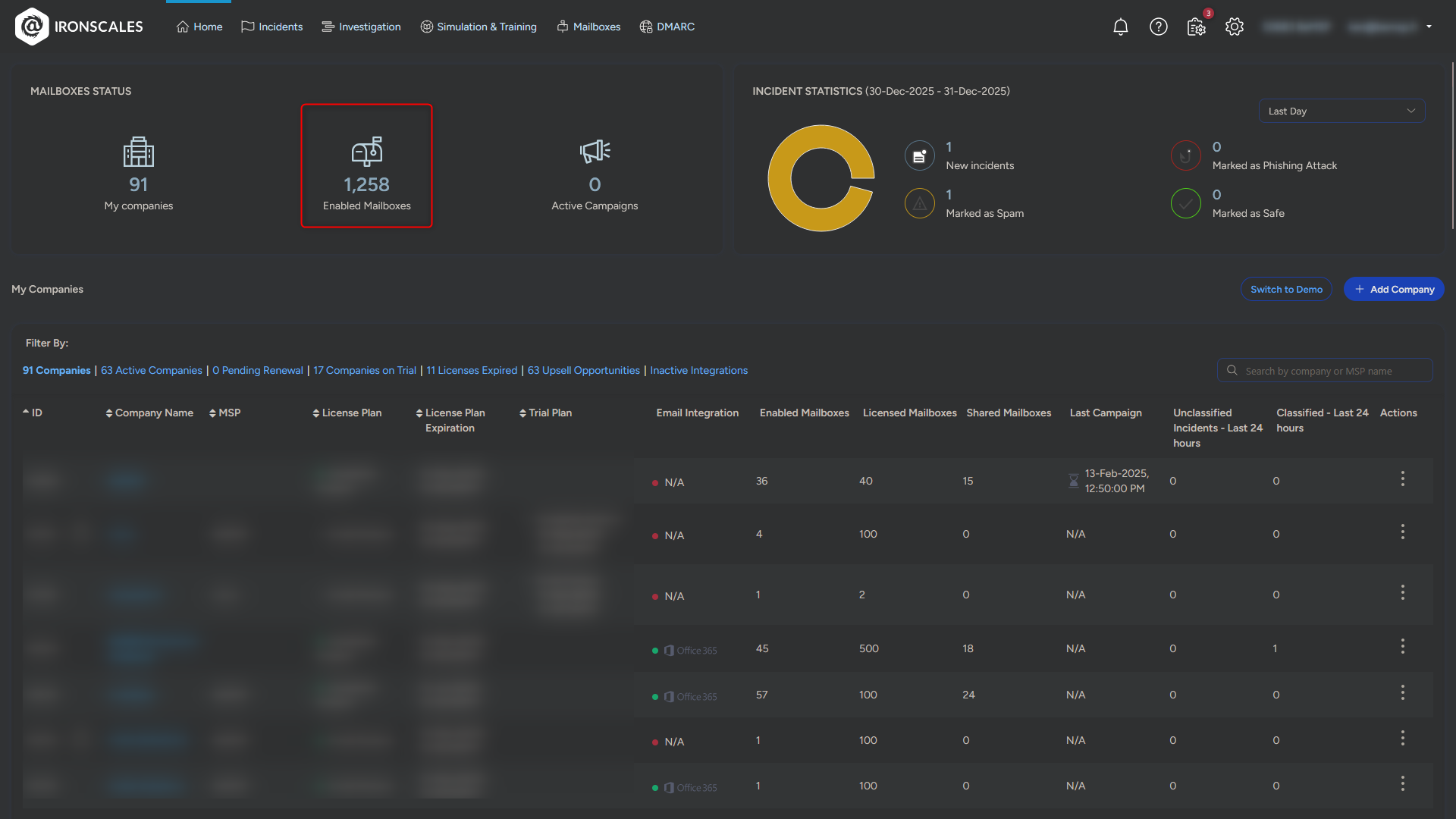Click the Enabled Mailboxes mailbox icon
The height and width of the screenshot is (819, 1456).
pyautogui.click(x=367, y=152)
